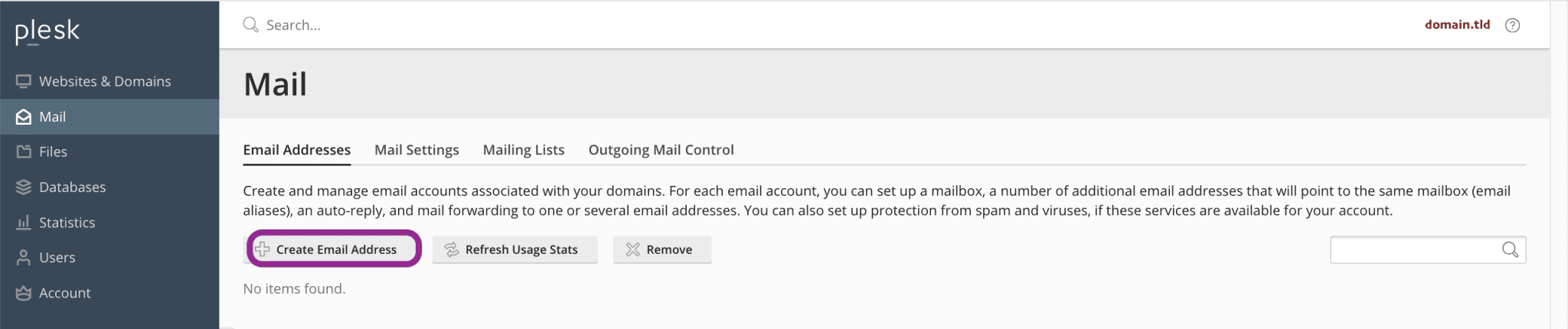This screenshot has width=1568, height=329.
Task: Open the Files folder icon
Action: (x=24, y=151)
